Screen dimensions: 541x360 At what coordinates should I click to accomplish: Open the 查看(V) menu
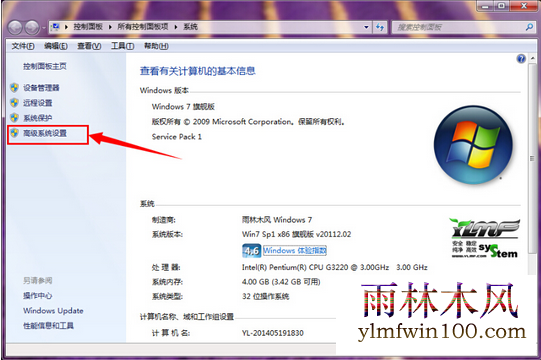[x=89, y=46]
